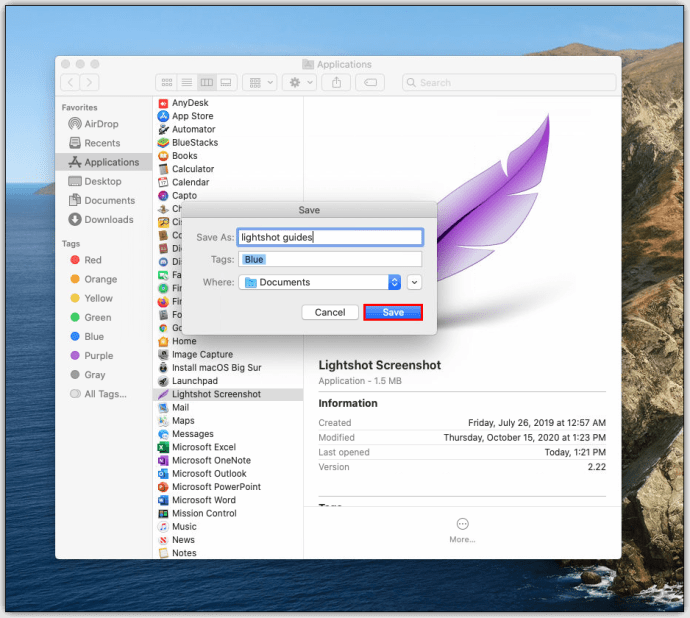Click the Save As filename field
The height and width of the screenshot is (618, 690).
[330, 237]
